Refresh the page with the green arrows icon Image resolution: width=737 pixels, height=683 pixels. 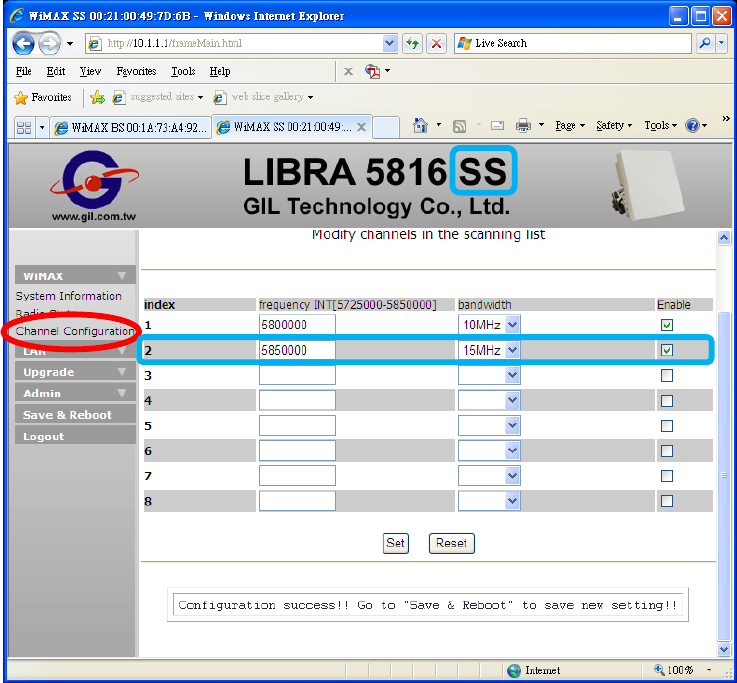click(x=412, y=44)
